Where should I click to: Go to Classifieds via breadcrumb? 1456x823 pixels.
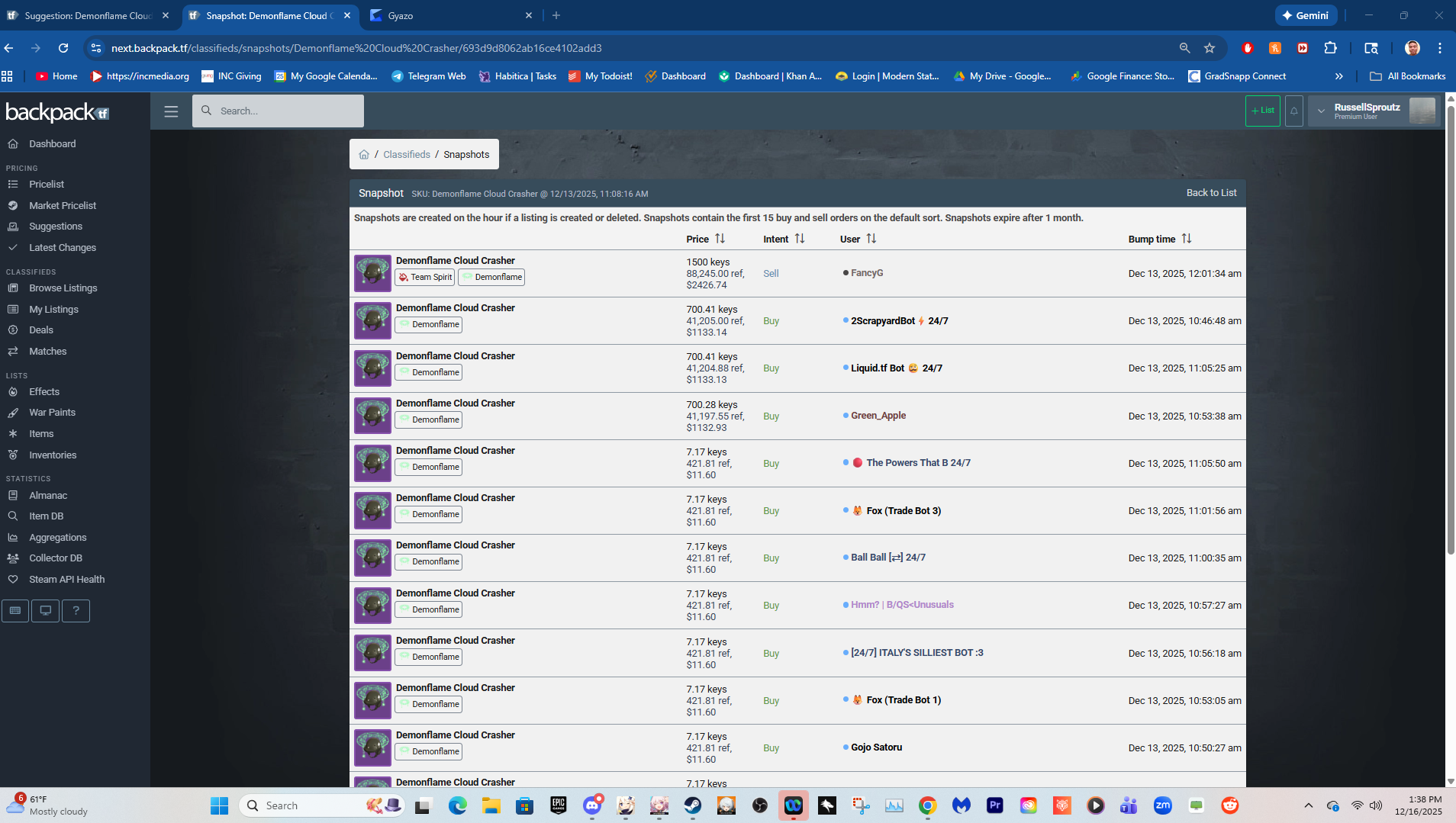[x=407, y=154]
